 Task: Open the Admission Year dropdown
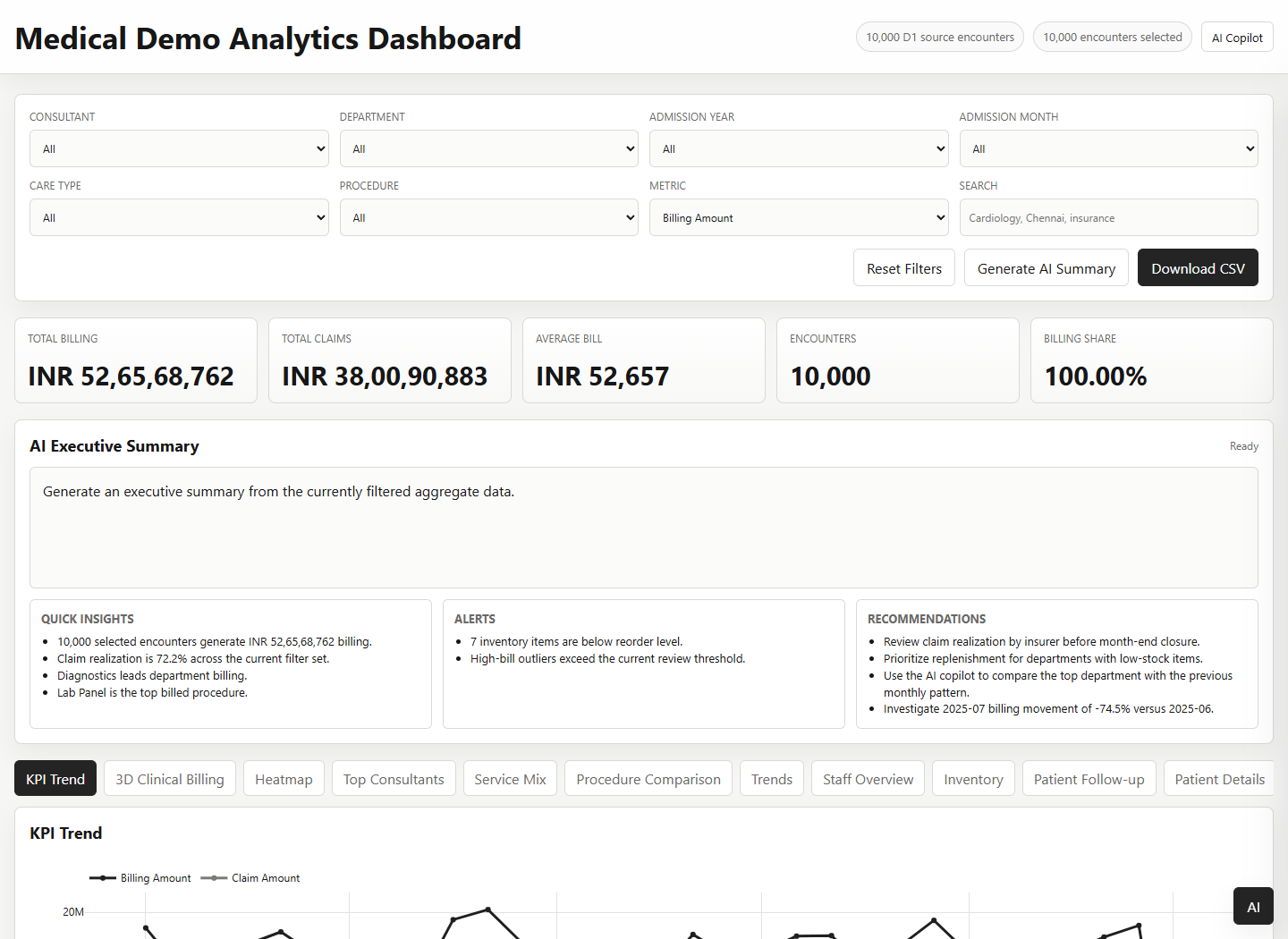[799, 148]
